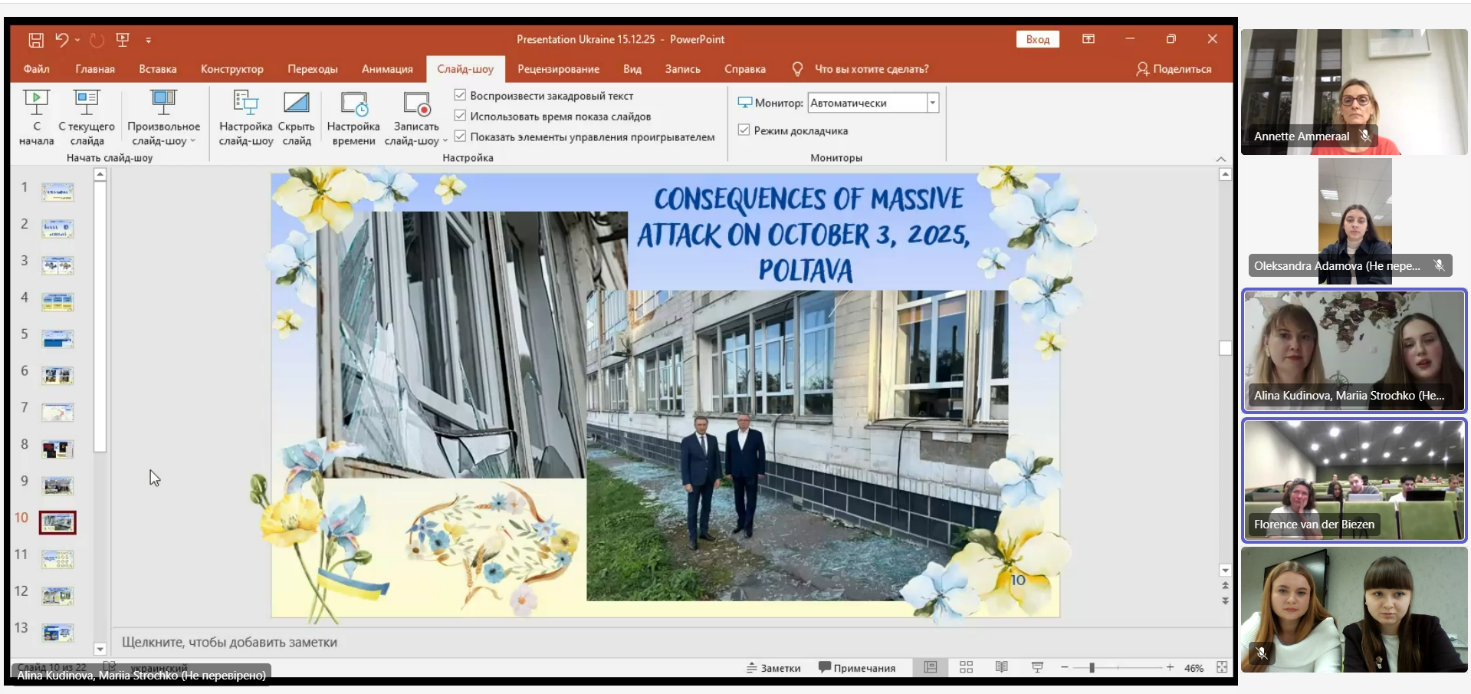Open Настройка слайд-шоу settings icon
This screenshot has height=694, width=1471.
click(245, 103)
